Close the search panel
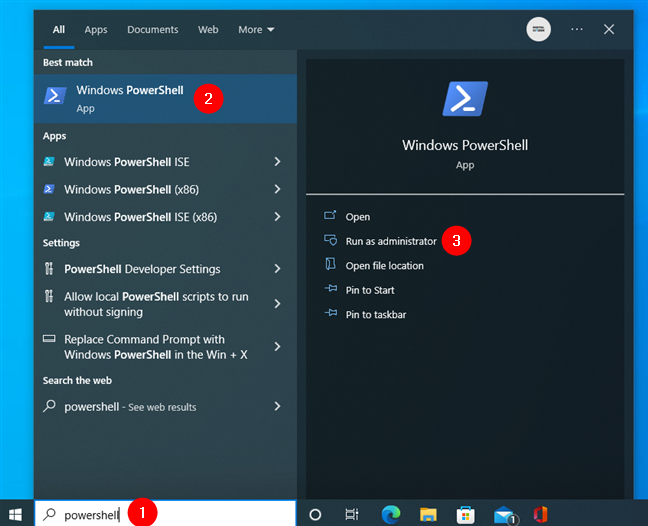Image resolution: width=648 pixels, height=526 pixels. point(609,29)
